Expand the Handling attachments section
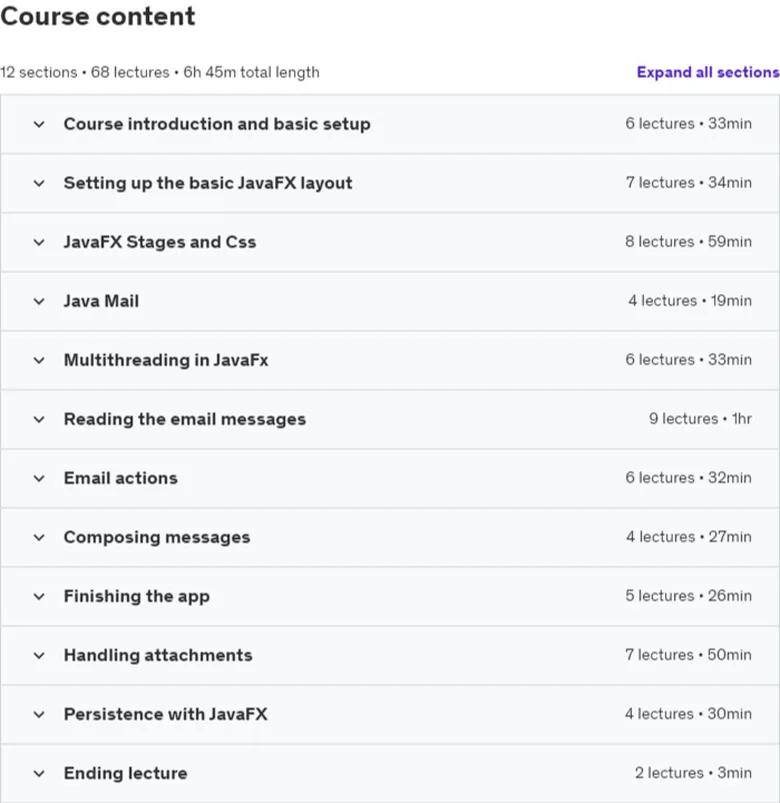780x803 pixels. point(390,656)
